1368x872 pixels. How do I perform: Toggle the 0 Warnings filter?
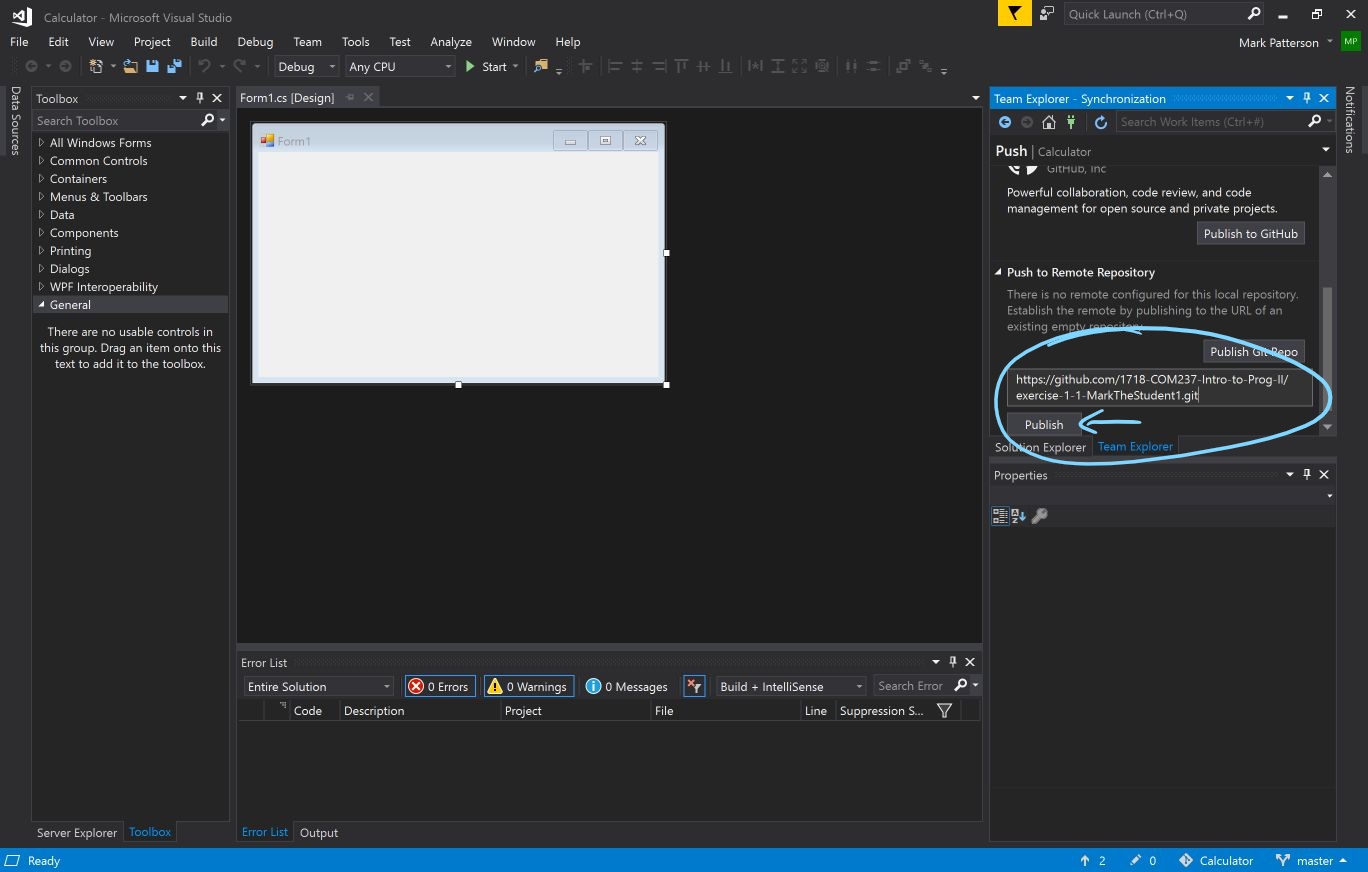coord(528,686)
